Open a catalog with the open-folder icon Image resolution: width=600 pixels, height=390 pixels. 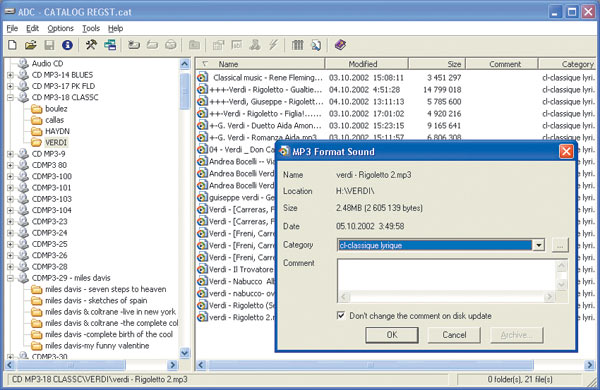(x=31, y=45)
